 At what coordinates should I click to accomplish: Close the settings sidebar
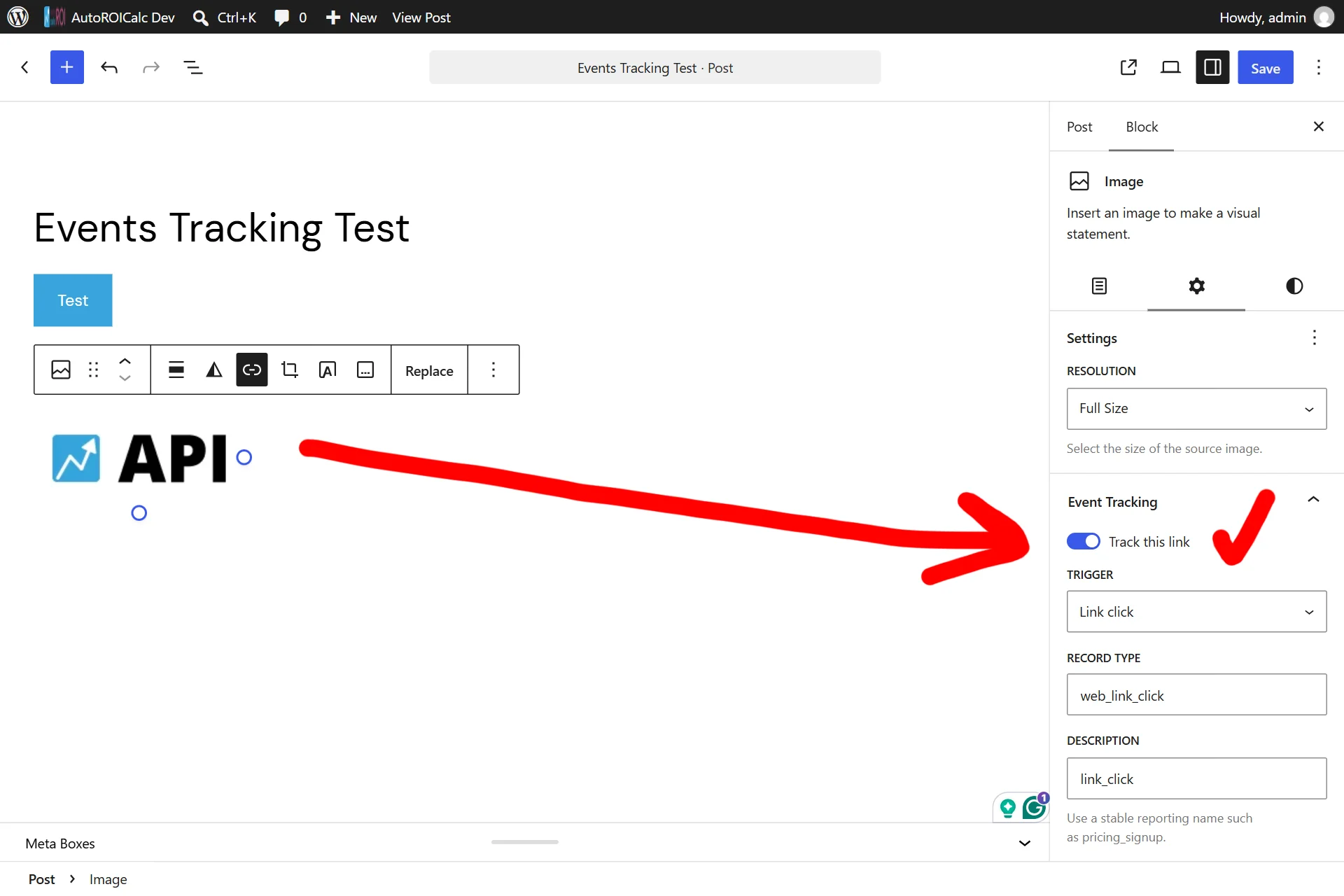tap(1319, 127)
